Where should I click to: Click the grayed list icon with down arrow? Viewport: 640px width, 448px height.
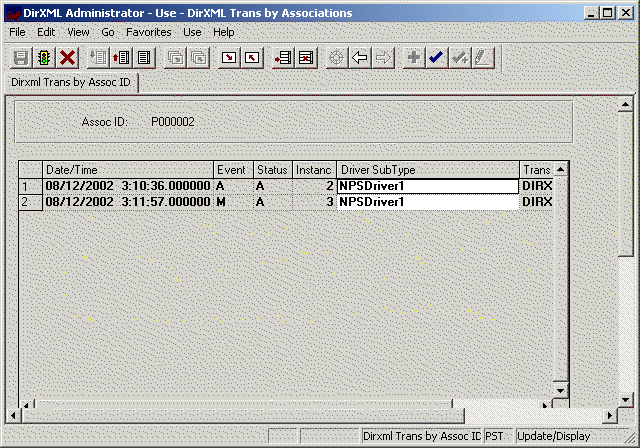point(98,58)
